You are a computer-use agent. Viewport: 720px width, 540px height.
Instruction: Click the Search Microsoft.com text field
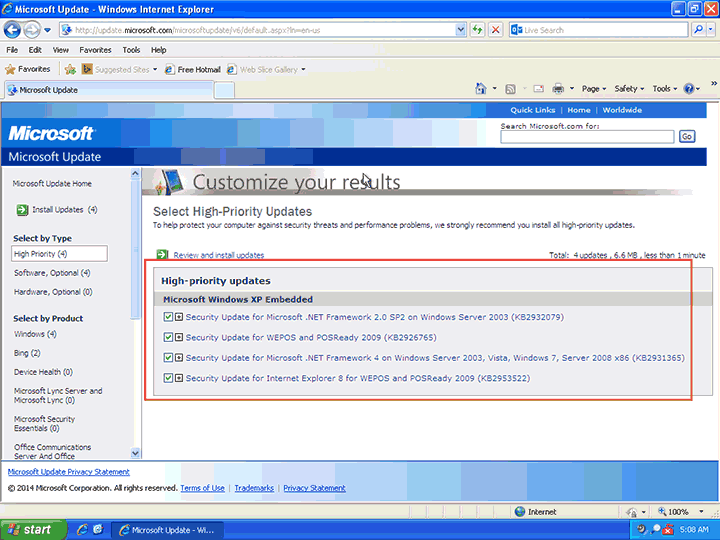[x=587, y=137]
